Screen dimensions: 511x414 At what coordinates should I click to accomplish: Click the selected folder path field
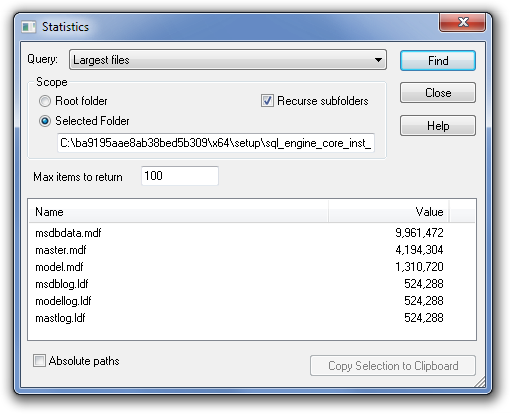[x=216, y=143]
